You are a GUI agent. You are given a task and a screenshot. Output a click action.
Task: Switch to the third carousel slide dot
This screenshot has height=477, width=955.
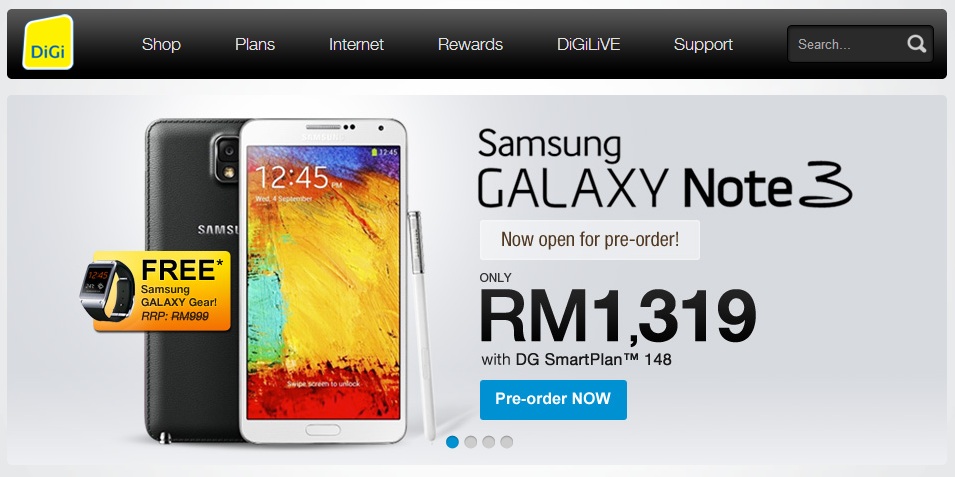click(488, 442)
